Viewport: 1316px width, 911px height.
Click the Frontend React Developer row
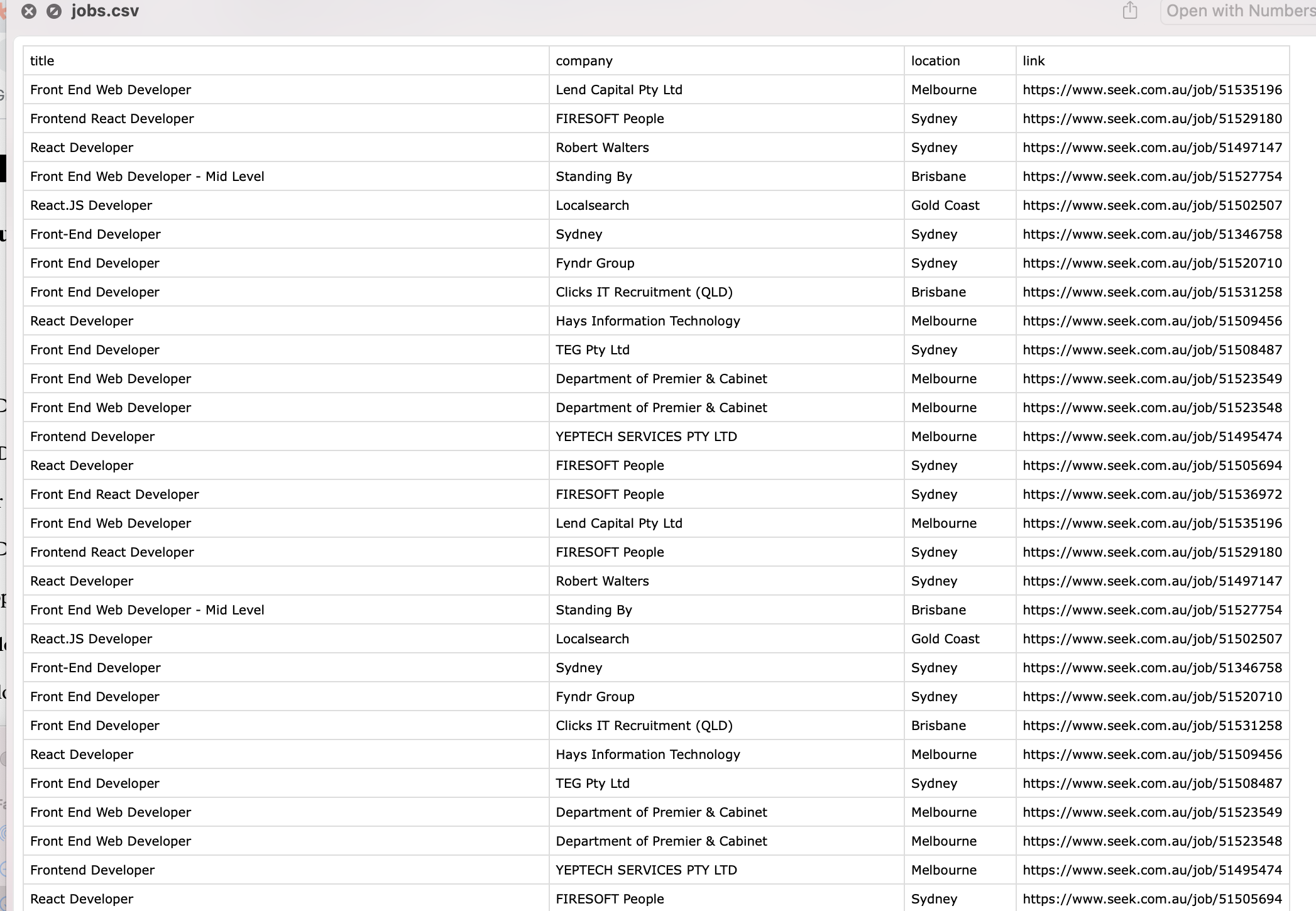click(112, 118)
